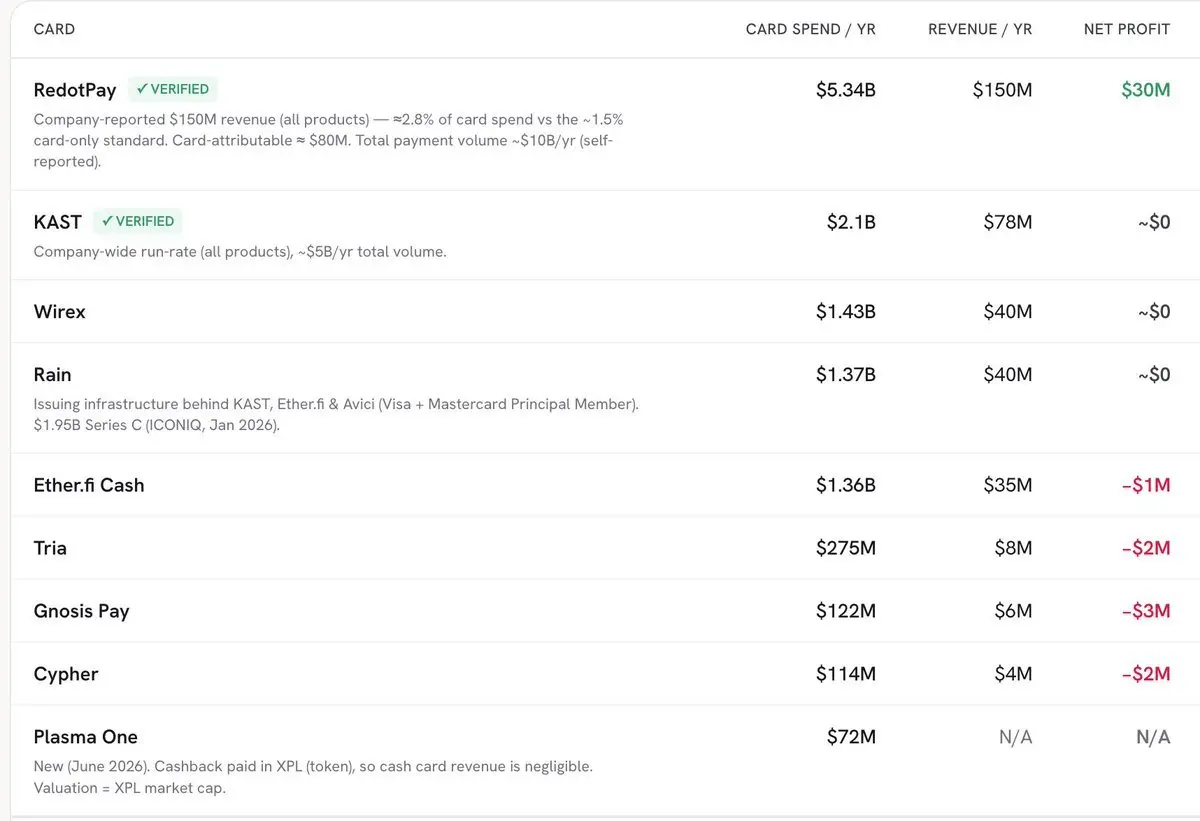The height and width of the screenshot is (821, 1200).
Task: Select the CARD column header
Action: point(54,29)
